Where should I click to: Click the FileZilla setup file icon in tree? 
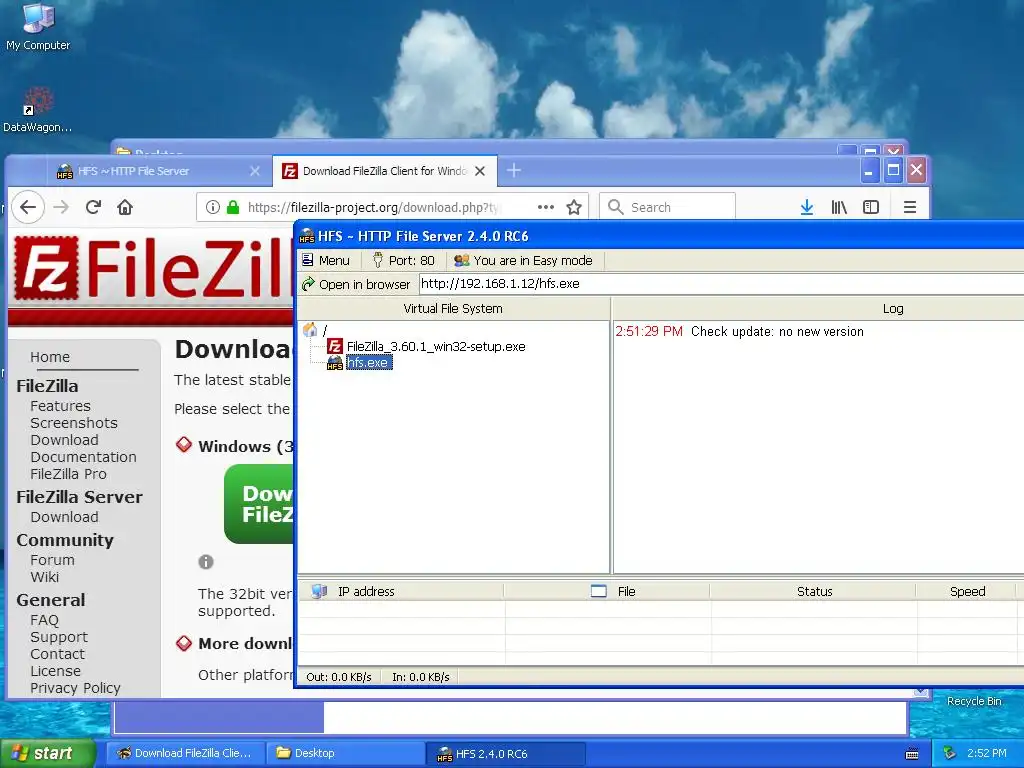[x=335, y=346]
